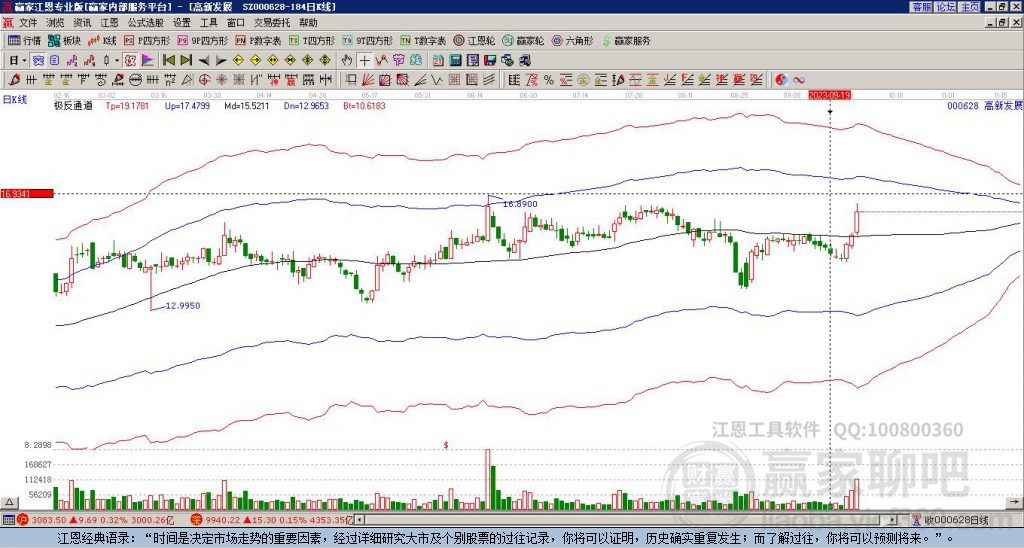Open the 设置 menu
Screen dimensions: 1024x548
point(182,23)
